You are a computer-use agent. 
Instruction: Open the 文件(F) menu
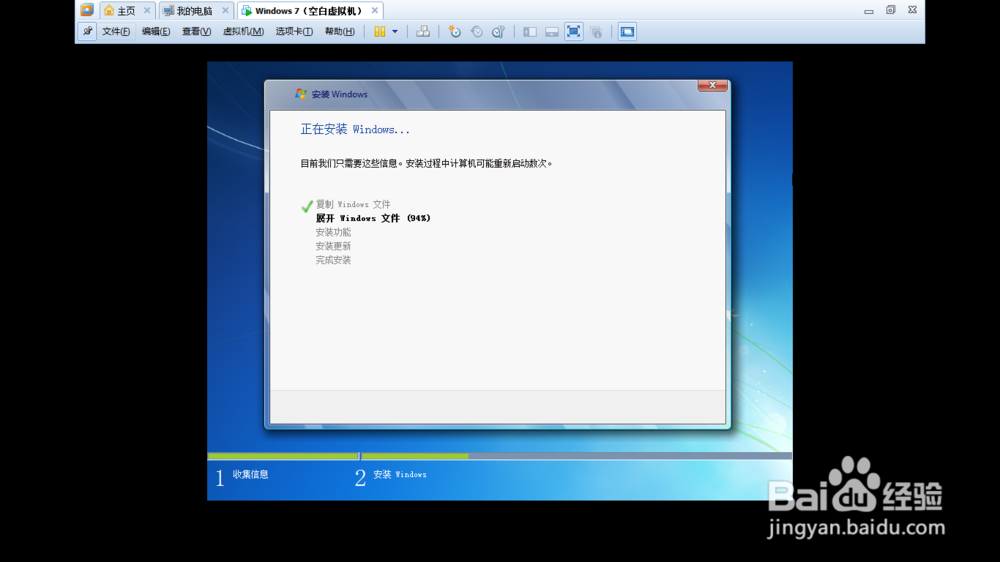(x=116, y=31)
